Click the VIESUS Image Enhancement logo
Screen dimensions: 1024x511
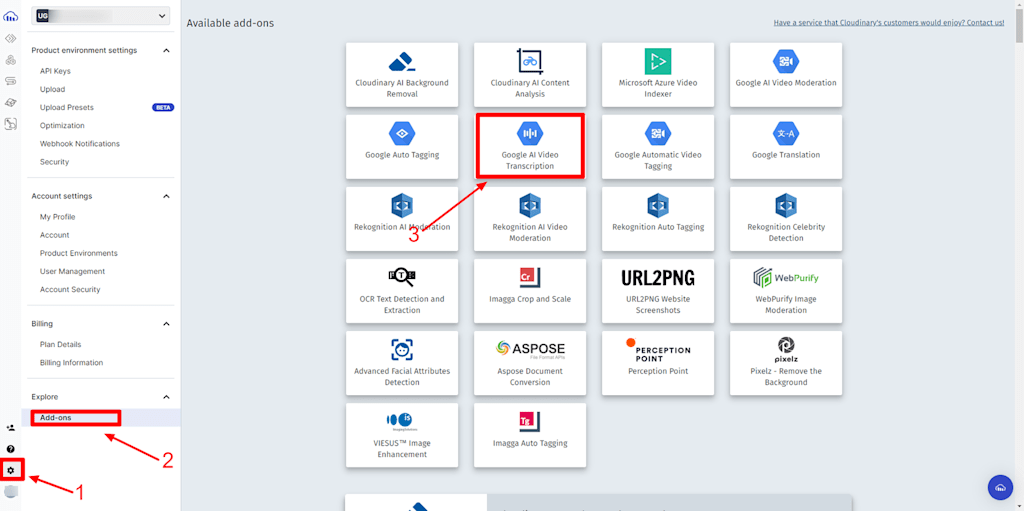(402, 421)
